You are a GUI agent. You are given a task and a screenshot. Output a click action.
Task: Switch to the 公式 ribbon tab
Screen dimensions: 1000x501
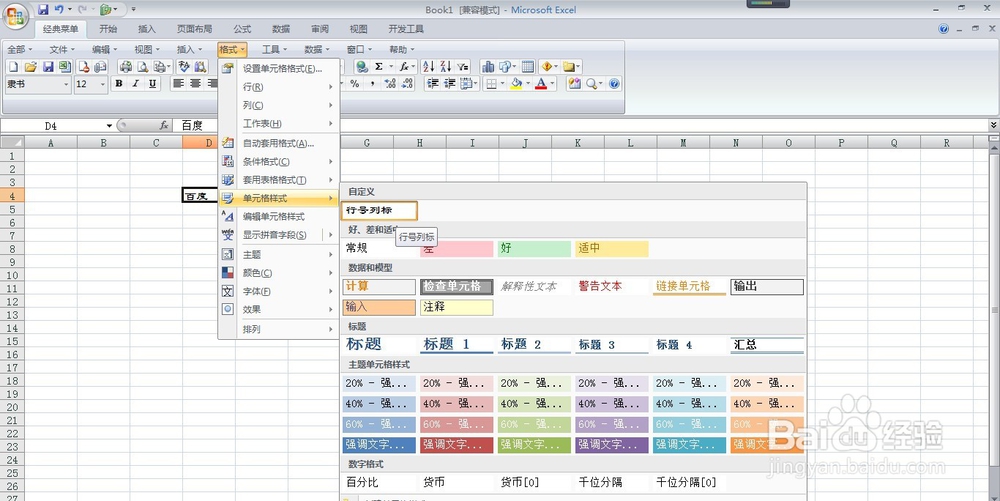[x=242, y=29]
